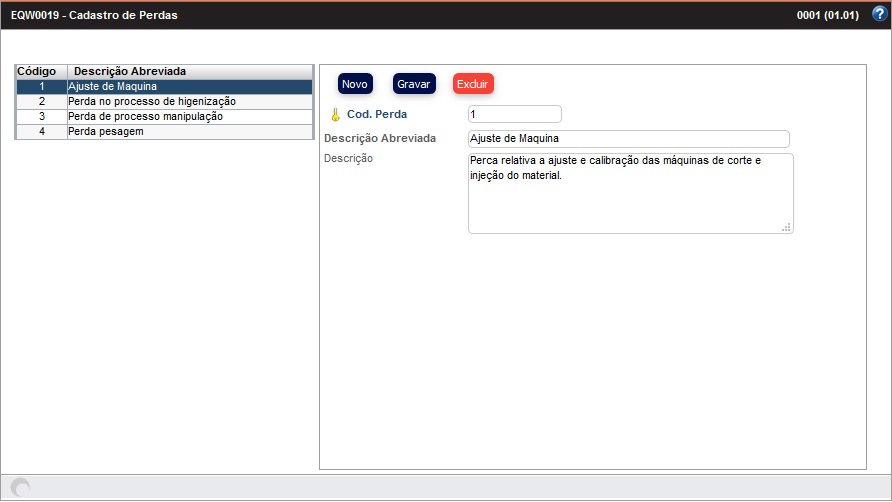The height and width of the screenshot is (502, 892).
Task: Open the help icon in the title bar
Action: 879,14
